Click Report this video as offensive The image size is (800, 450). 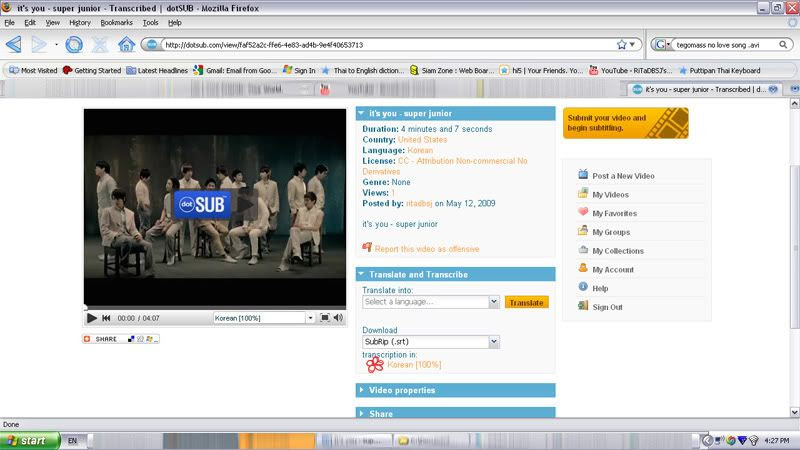pyautogui.click(x=427, y=249)
